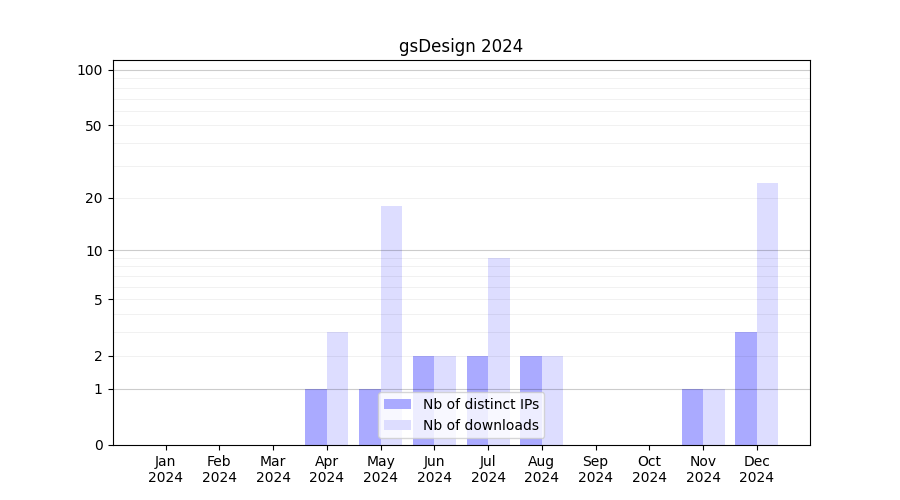The height and width of the screenshot is (500, 900).
Task: Click the "Nb of downloads" legend color swatch
Action: coord(397,425)
